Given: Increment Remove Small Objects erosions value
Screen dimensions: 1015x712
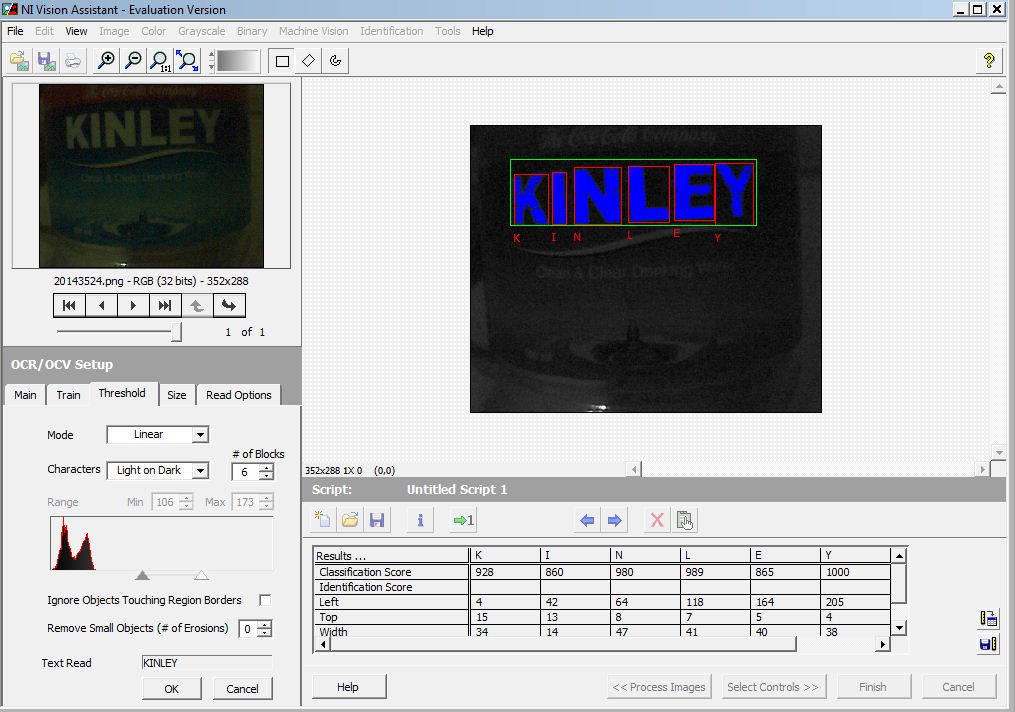Looking at the screenshot, I should [264, 624].
